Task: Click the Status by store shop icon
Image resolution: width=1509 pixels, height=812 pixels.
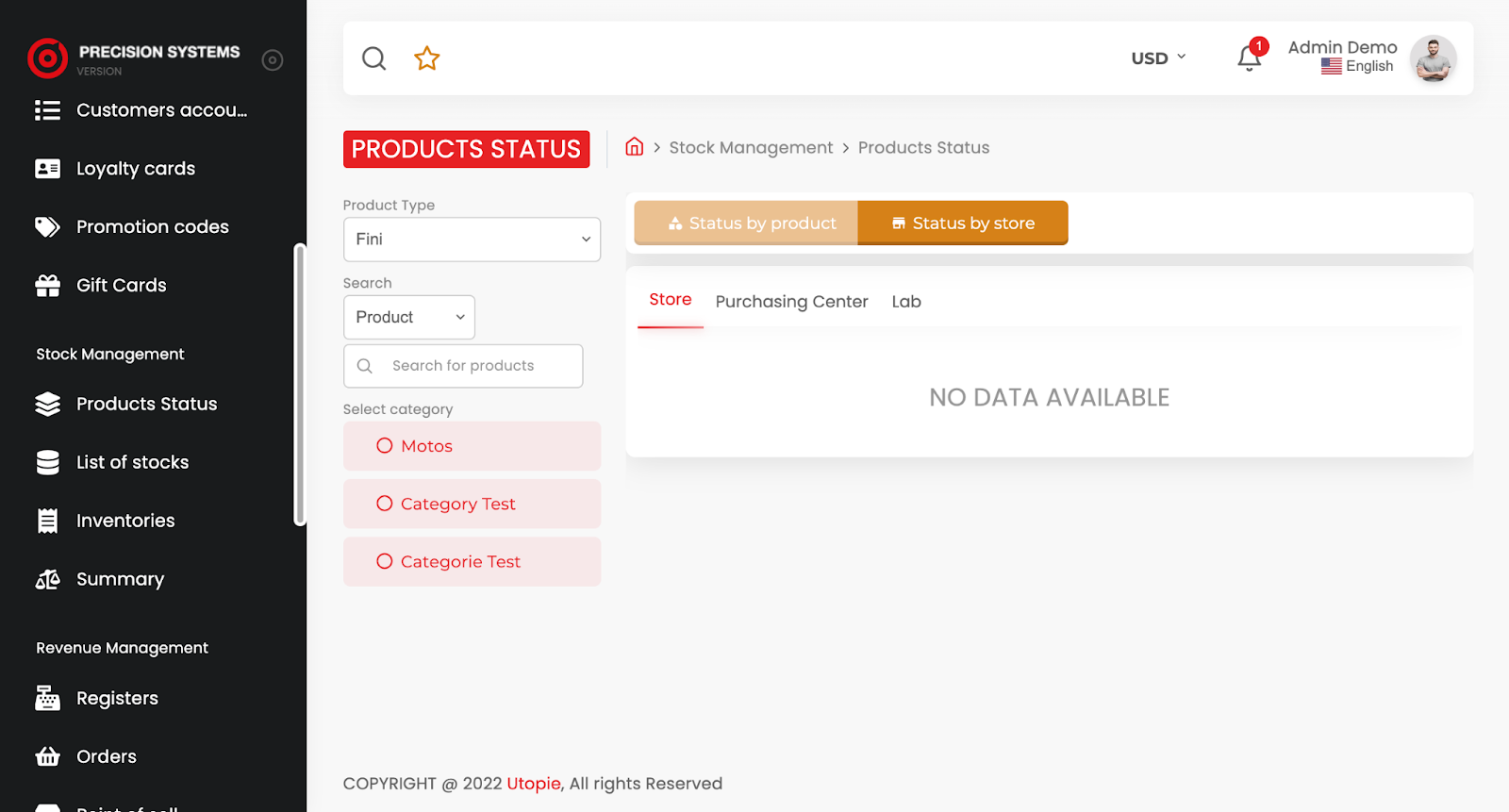Action: pos(899,224)
